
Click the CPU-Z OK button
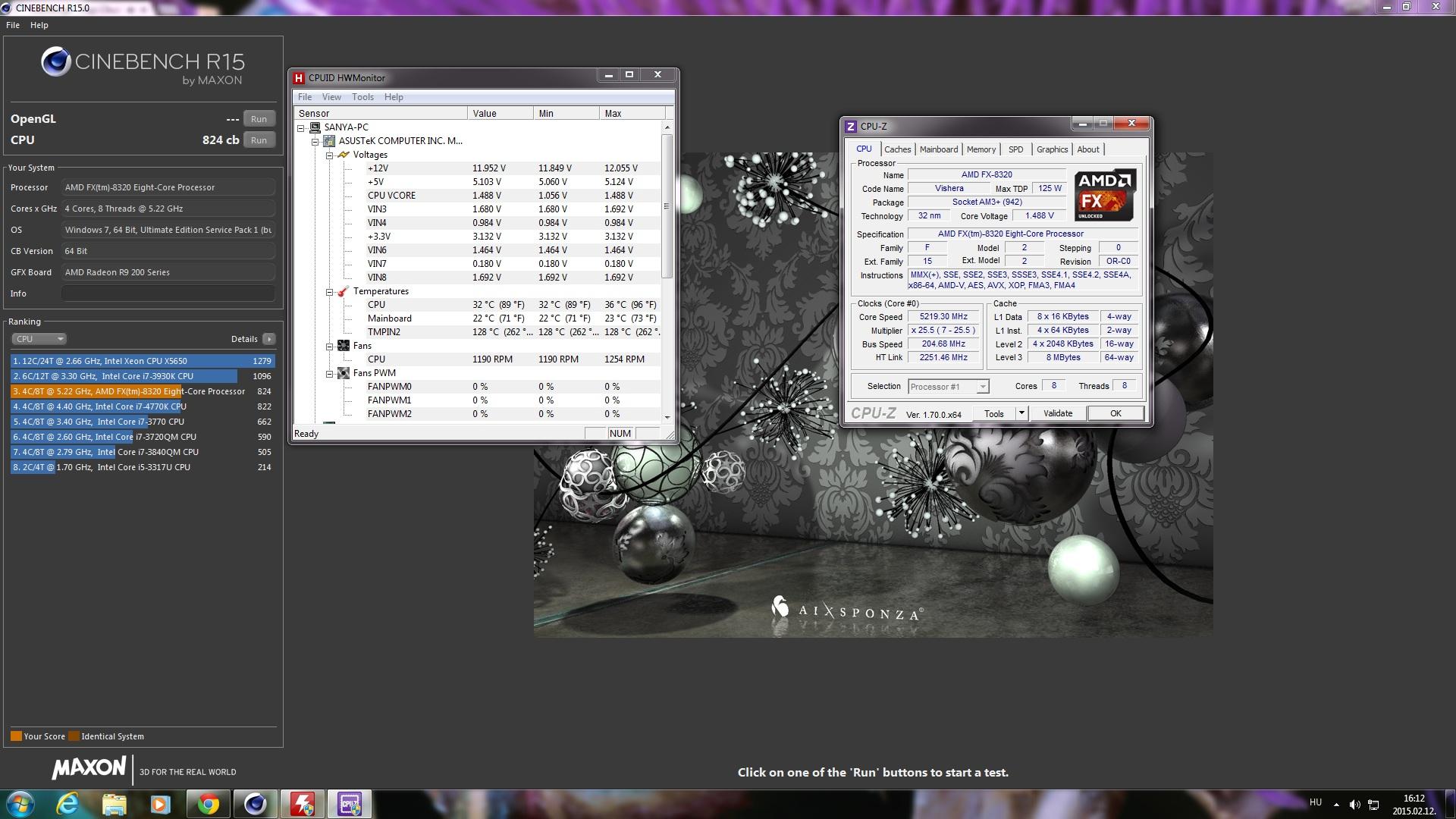pyautogui.click(x=1116, y=413)
